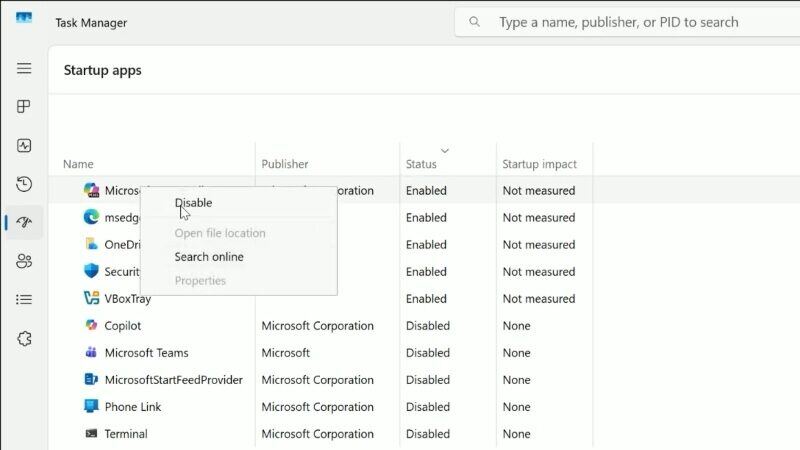This screenshot has width=800, height=450.
Task: Select the Terminal row name
Action: (x=126, y=434)
